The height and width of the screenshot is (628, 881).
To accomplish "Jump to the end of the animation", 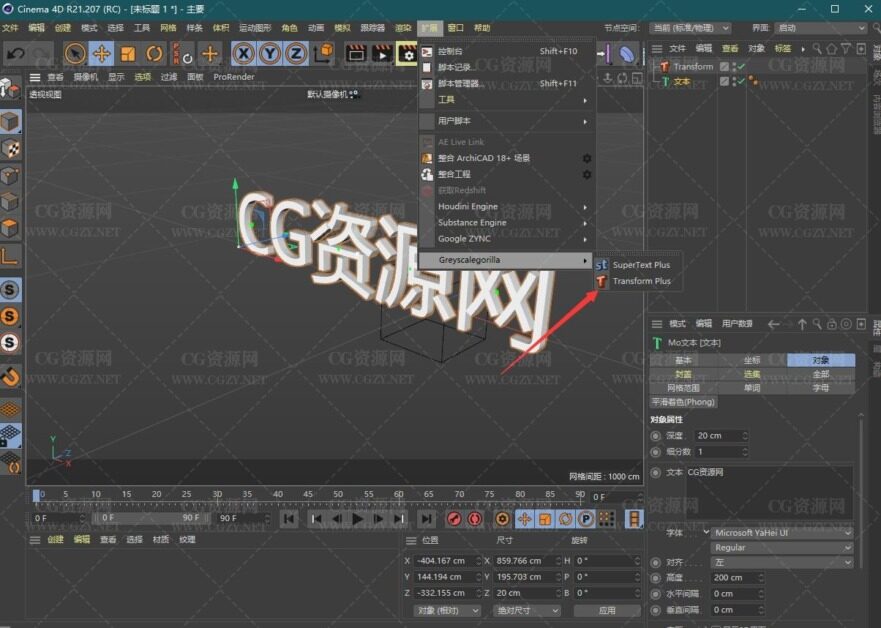I will coord(426,519).
